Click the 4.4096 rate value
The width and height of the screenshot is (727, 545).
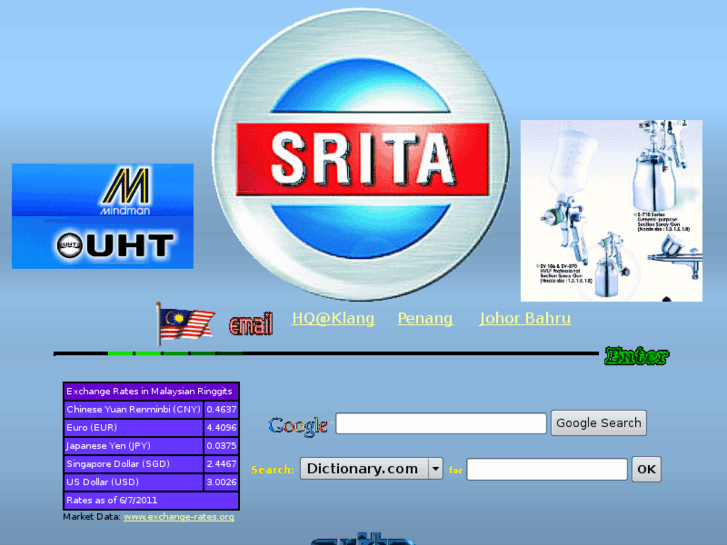pos(221,428)
